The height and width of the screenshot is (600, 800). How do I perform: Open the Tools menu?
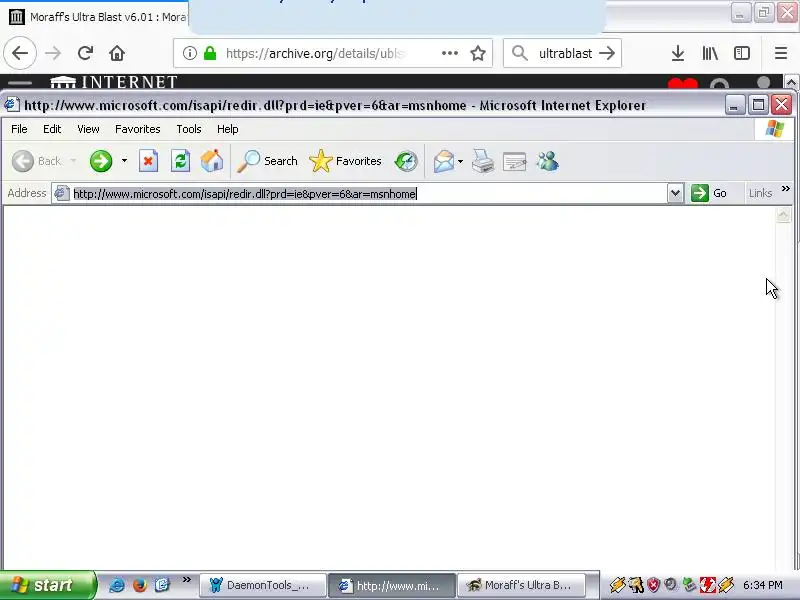click(x=189, y=129)
